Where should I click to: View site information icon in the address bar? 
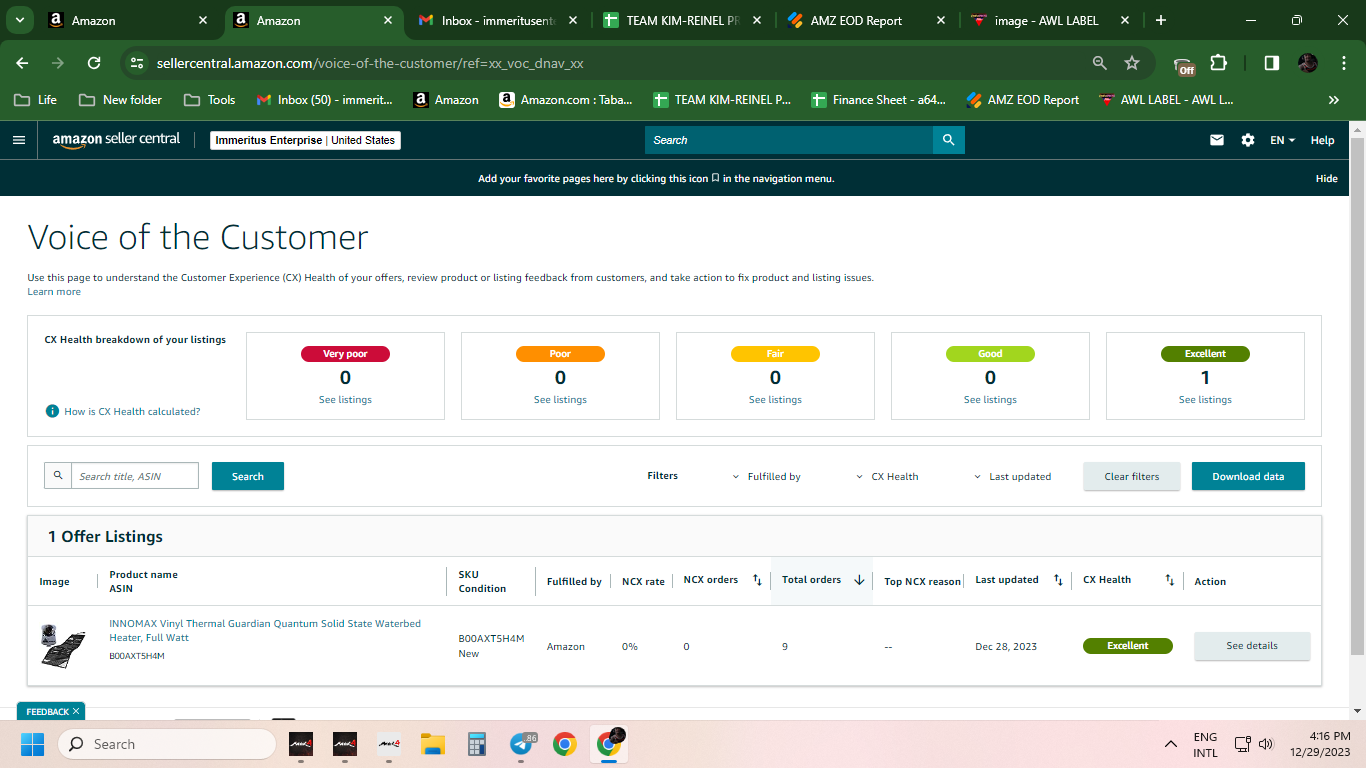(x=138, y=63)
